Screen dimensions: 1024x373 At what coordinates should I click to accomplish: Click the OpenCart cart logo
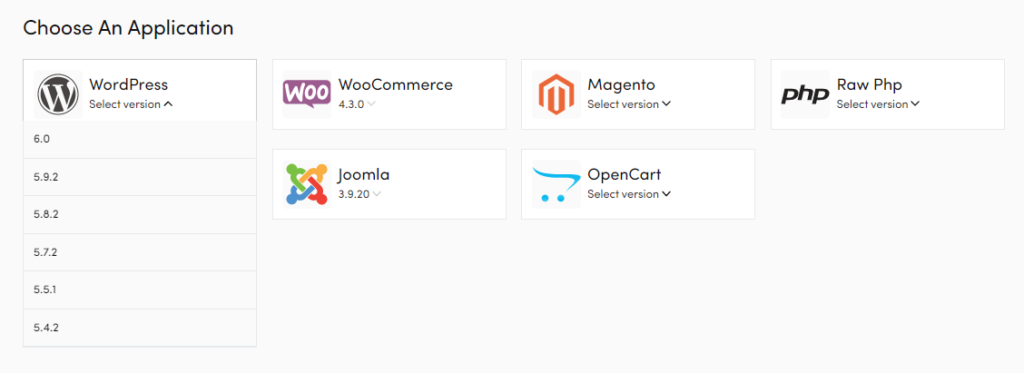556,184
